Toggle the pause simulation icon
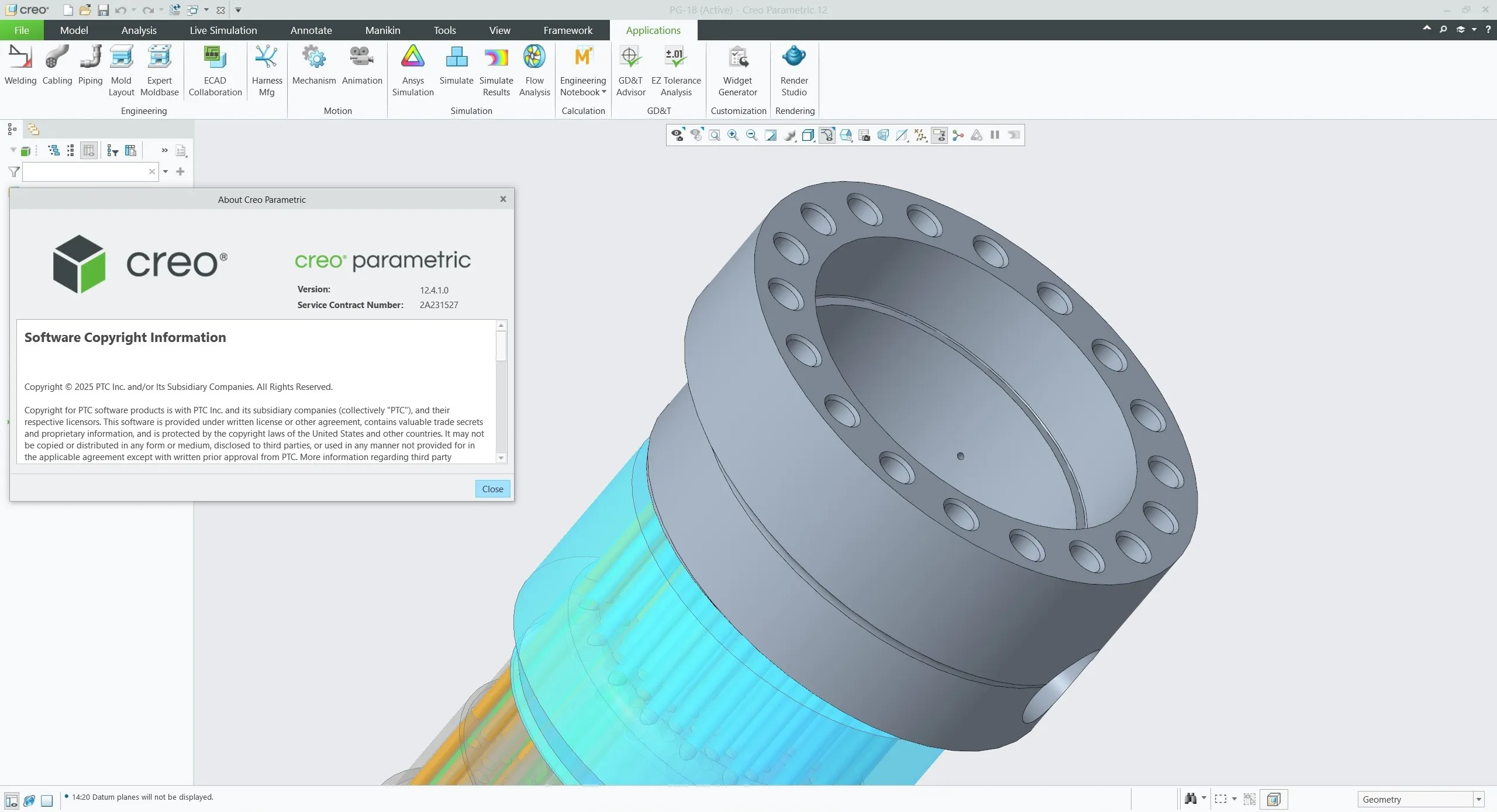This screenshot has width=1497, height=812. pyautogui.click(x=995, y=135)
